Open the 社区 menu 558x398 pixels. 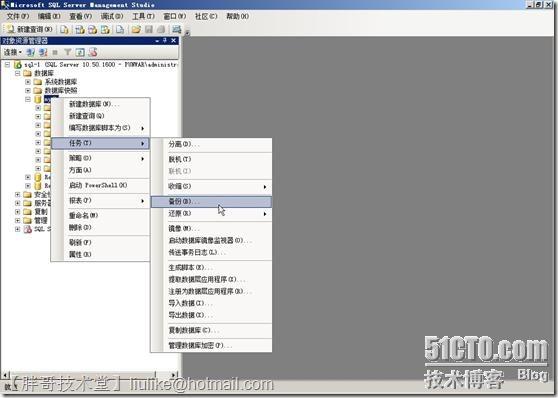tap(206, 16)
